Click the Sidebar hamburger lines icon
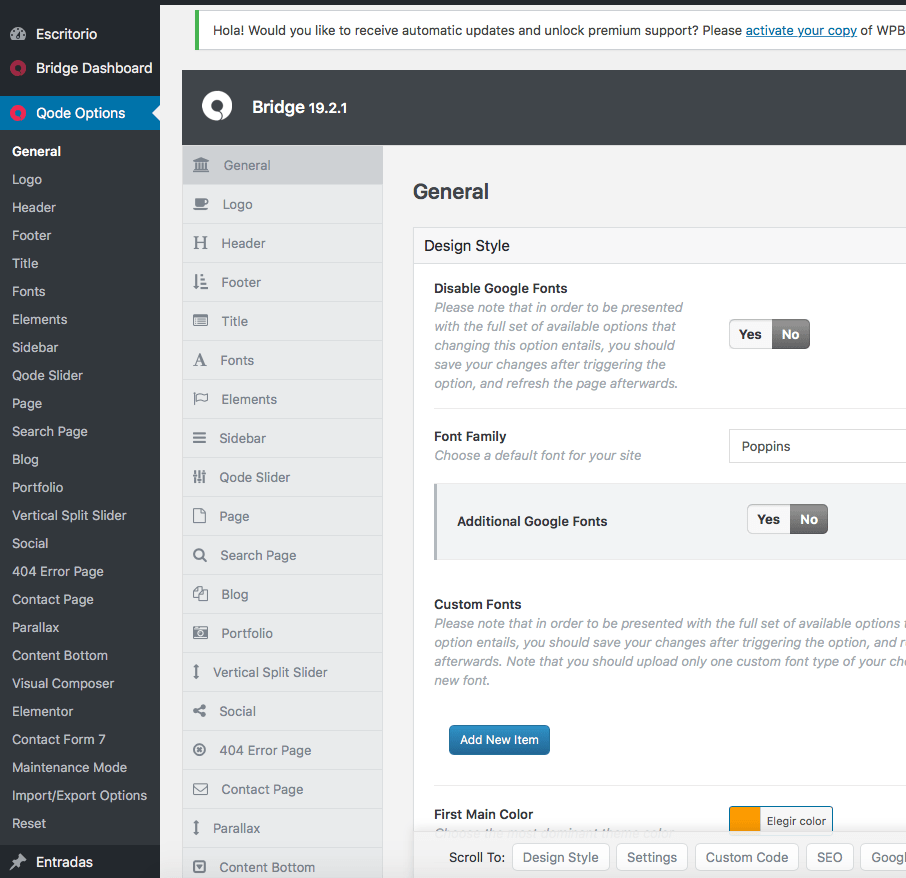Viewport: 906px width, 878px height. [199, 438]
